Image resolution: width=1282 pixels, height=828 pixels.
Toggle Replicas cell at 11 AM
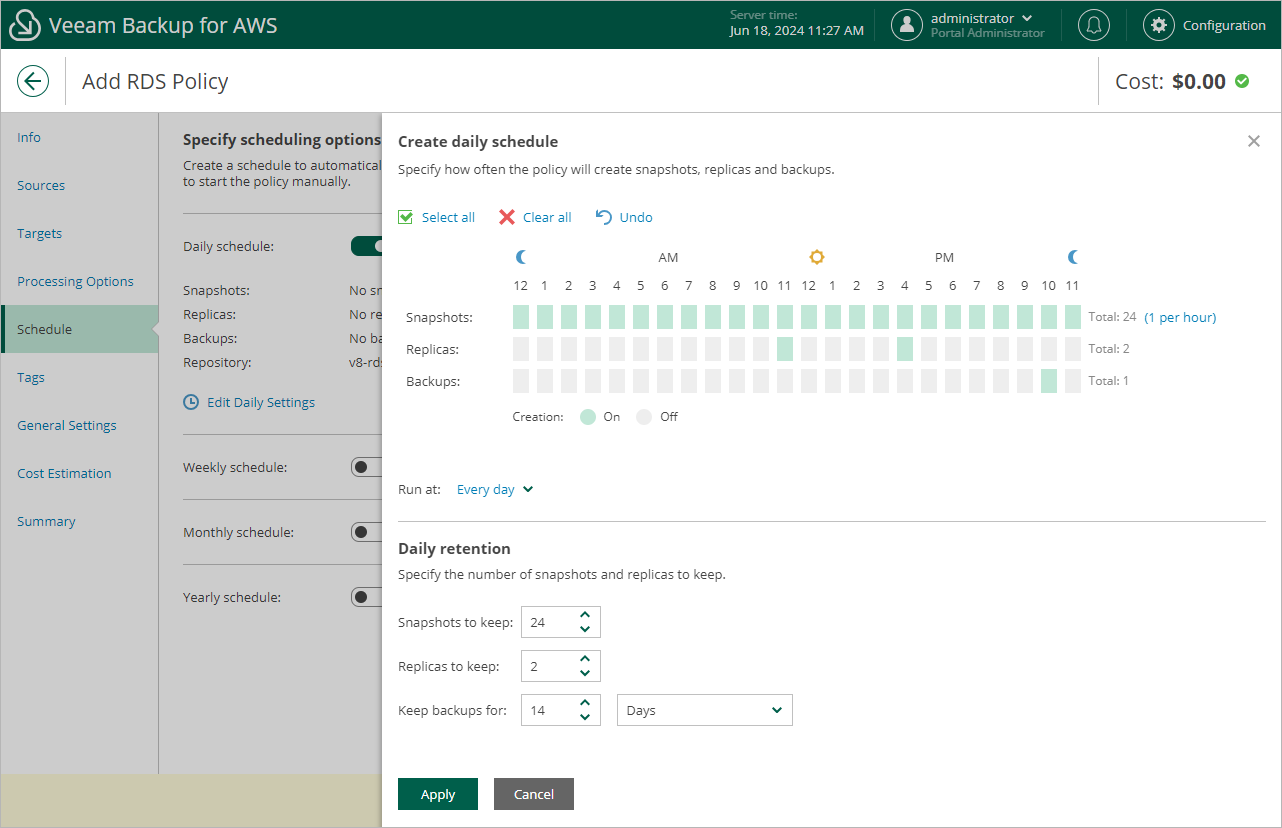[x=785, y=349]
